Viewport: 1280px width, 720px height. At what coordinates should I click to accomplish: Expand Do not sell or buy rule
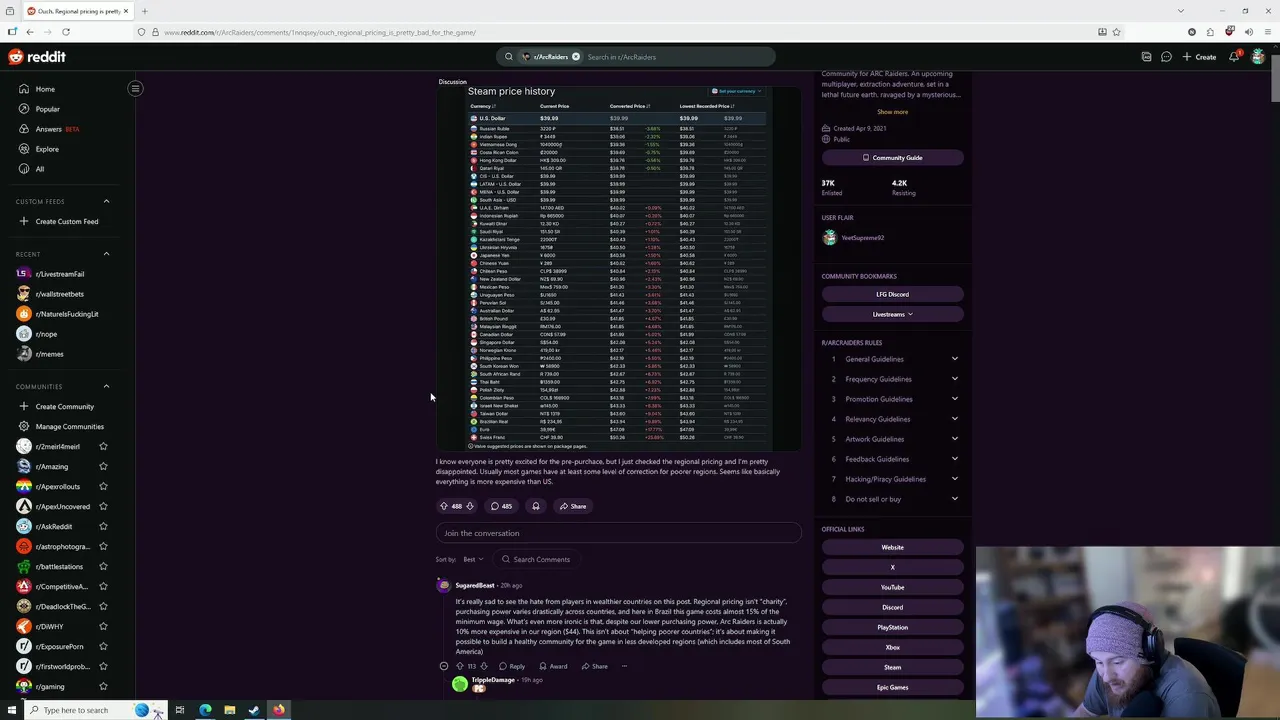click(x=892, y=499)
